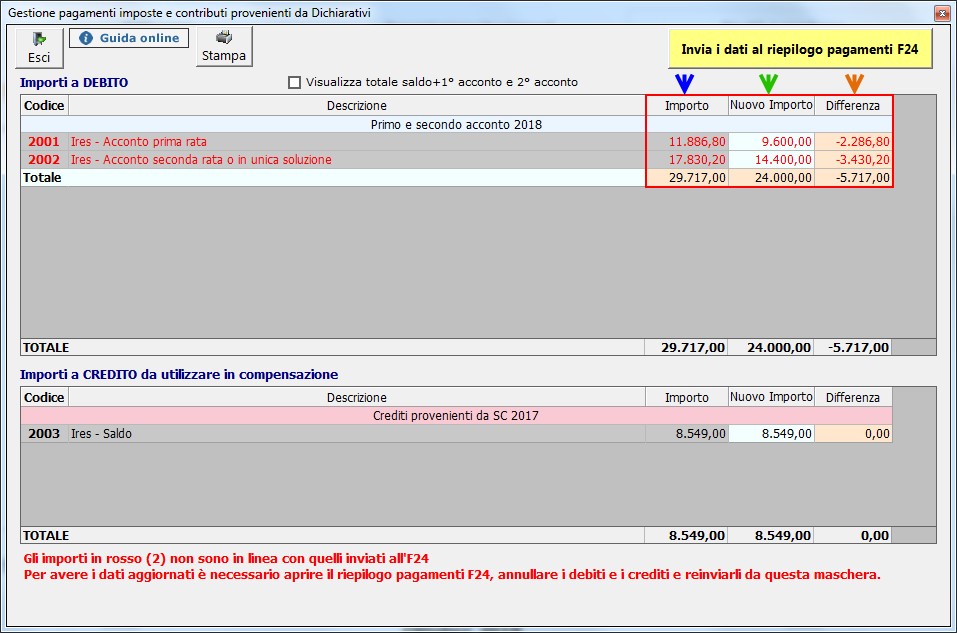Screen dimensions: 957x633
Task: Enable Visualizza totale saldo+1° acconto e 2° acconto
Action: tap(295, 82)
